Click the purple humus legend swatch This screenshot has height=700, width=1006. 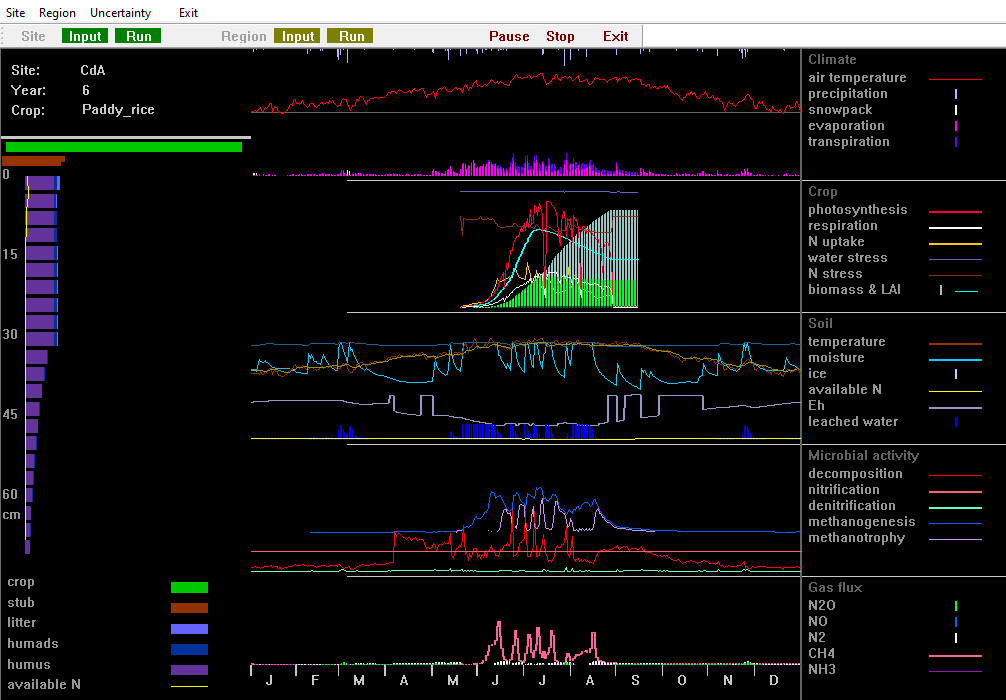click(x=189, y=670)
